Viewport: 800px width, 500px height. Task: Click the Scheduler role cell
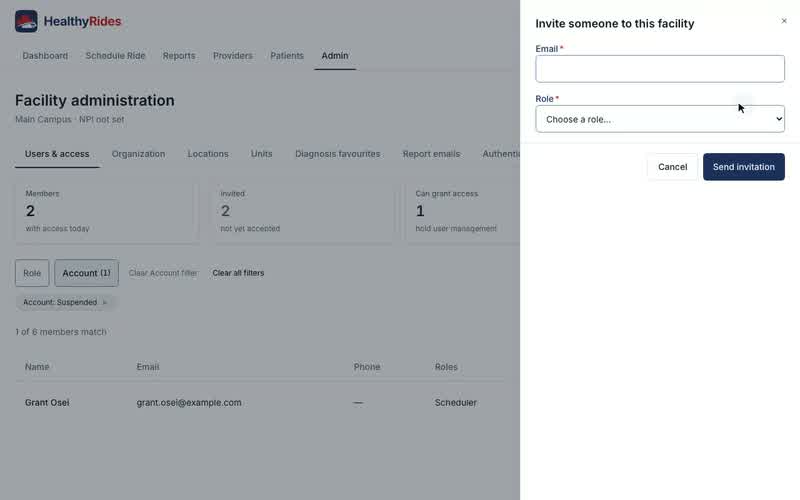[456, 403]
